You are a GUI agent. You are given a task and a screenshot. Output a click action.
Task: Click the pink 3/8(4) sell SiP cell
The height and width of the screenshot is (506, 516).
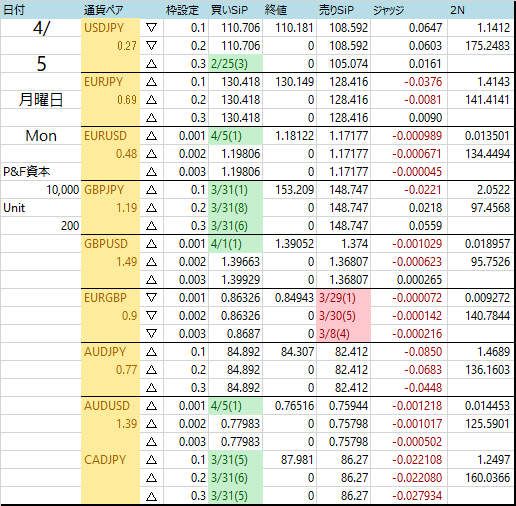pyautogui.click(x=344, y=334)
